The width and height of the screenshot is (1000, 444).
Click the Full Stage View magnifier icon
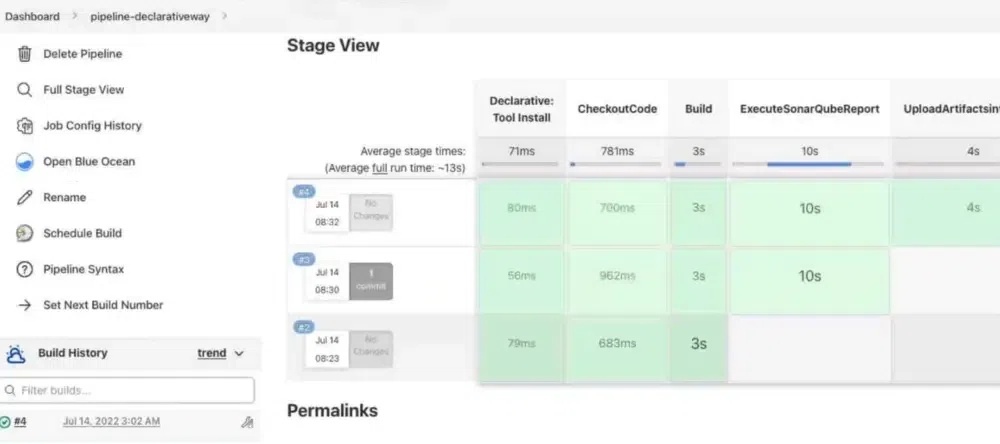[25, 90]
